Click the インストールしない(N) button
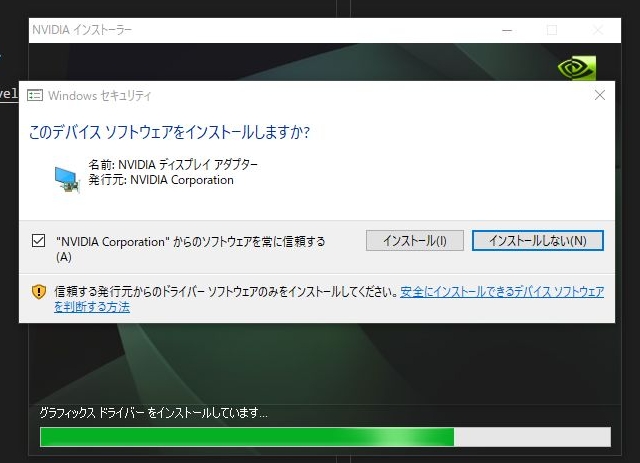This screenshot has width=640, height=463. pos(538,240)
